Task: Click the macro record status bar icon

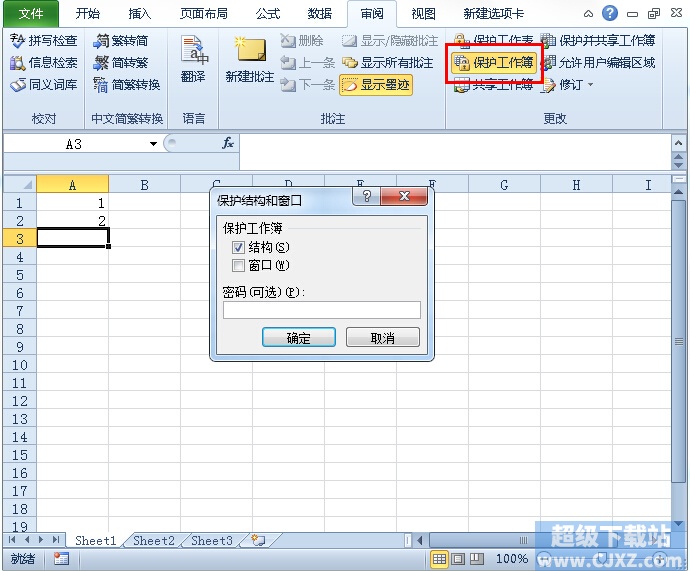Action: 61,559
